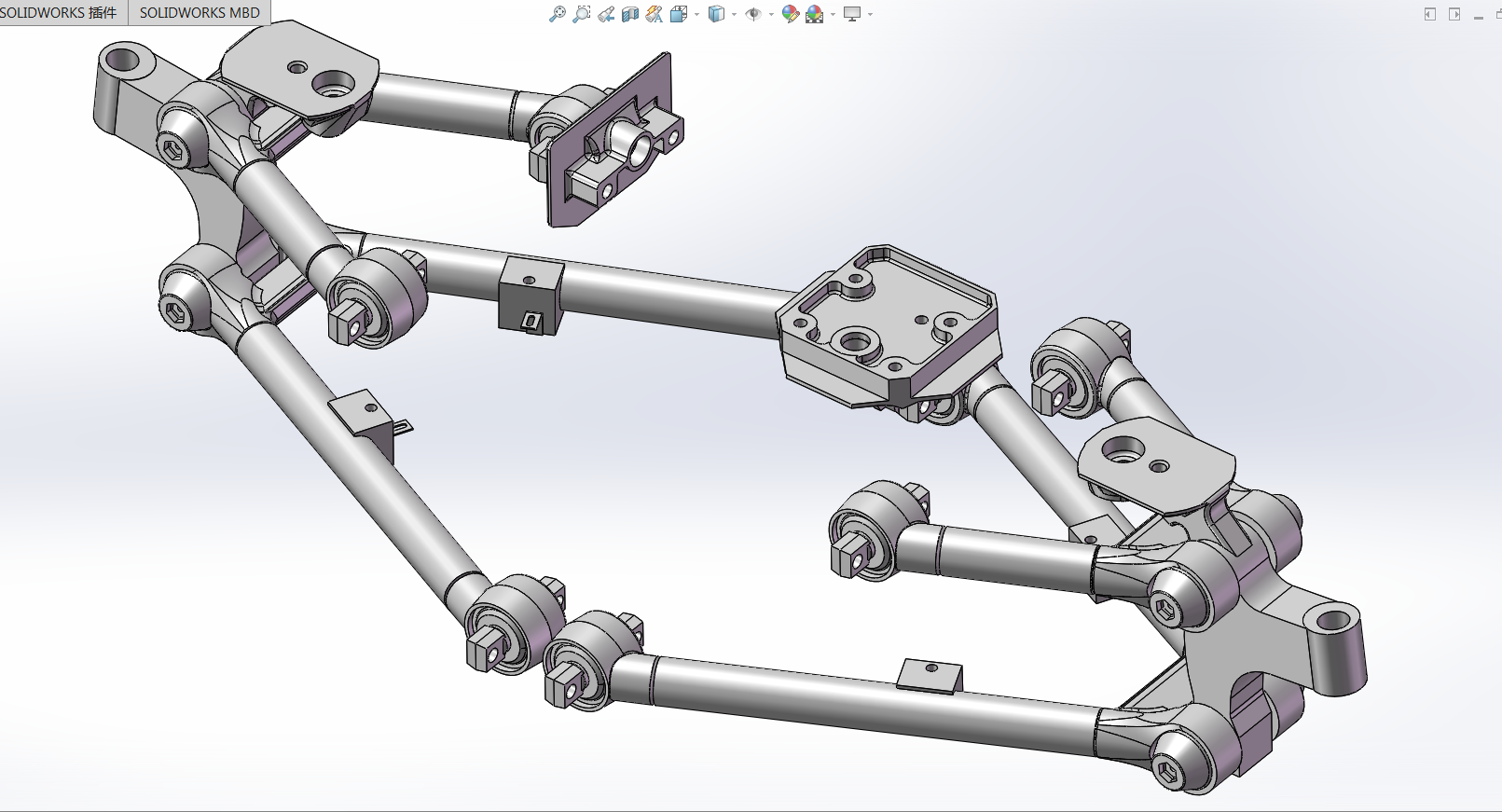Activate the Zoom to Area tool
The image size is (1502, 812).
pyautogui.click(x=582, y=14)
